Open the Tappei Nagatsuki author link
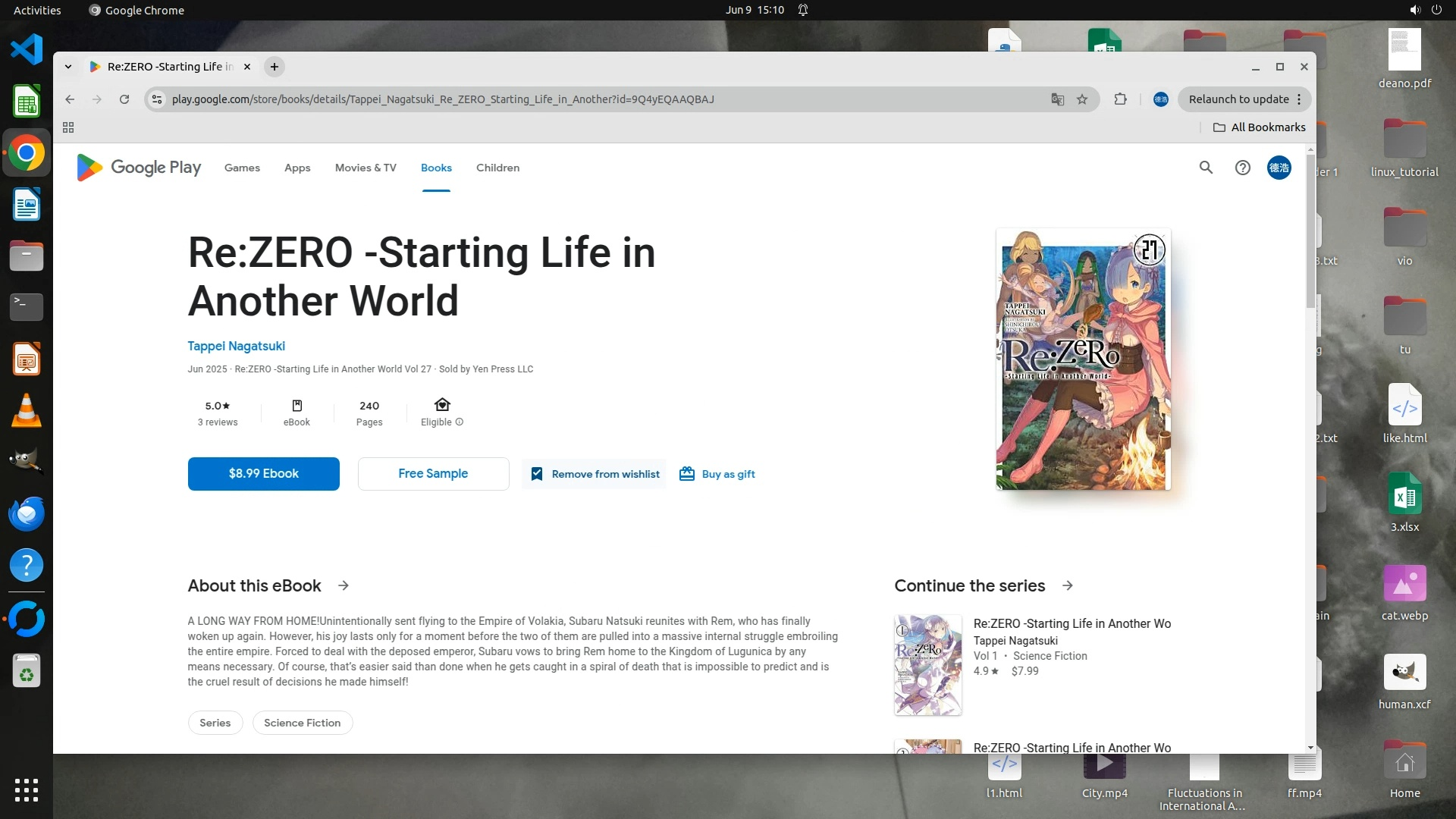Image resolution: width=1456 pixels, height=819 pixels. click(236, 346)
